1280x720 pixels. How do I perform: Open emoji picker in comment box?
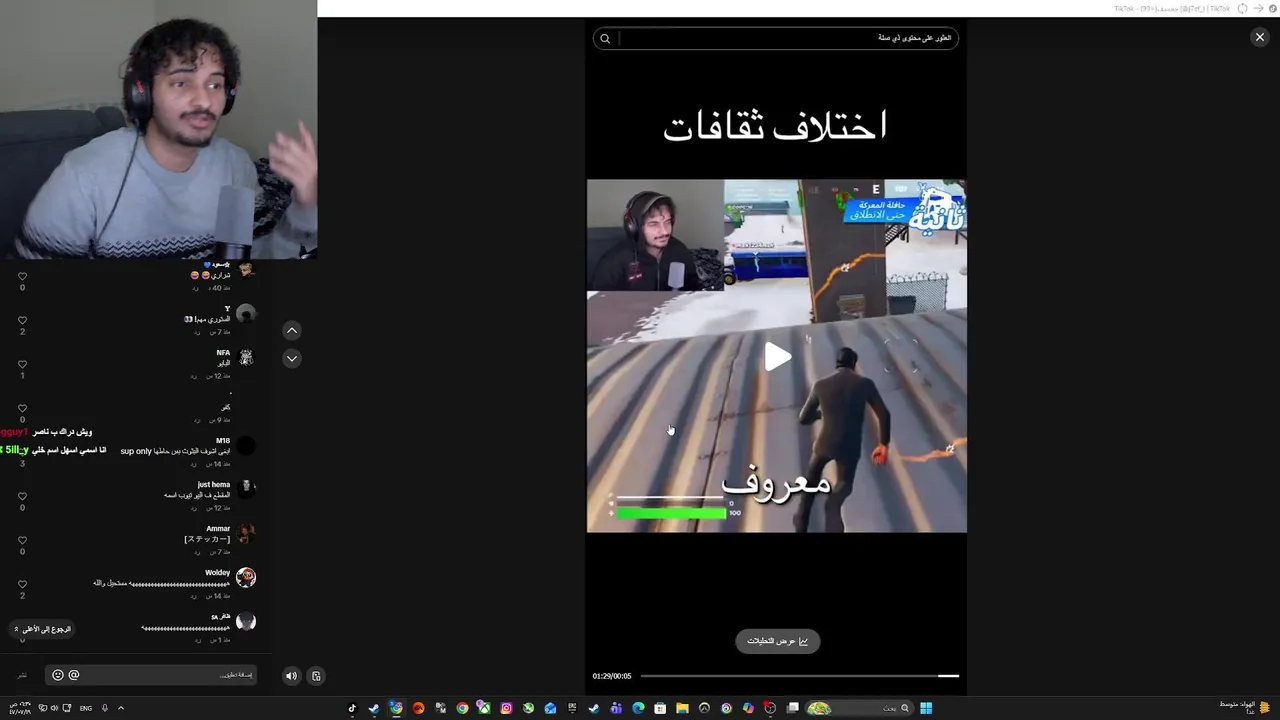point(58,675)
